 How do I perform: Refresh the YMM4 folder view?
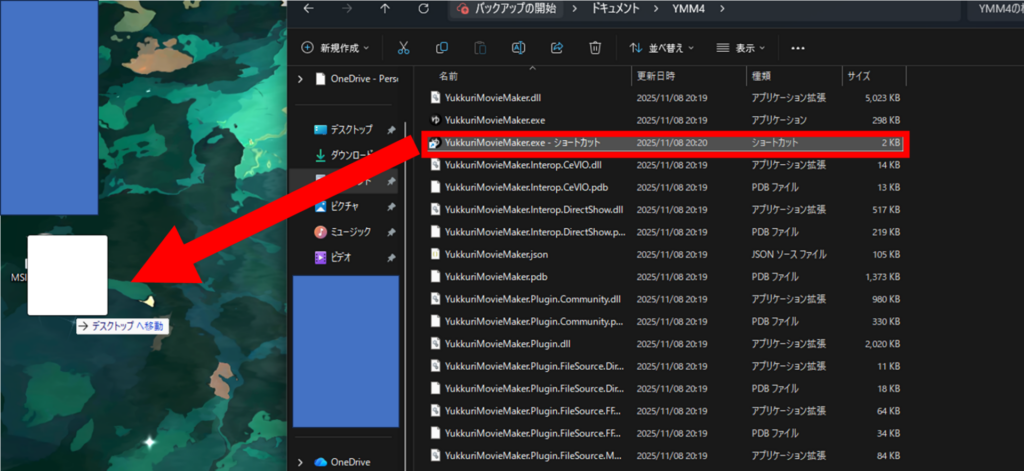[423, 9]
